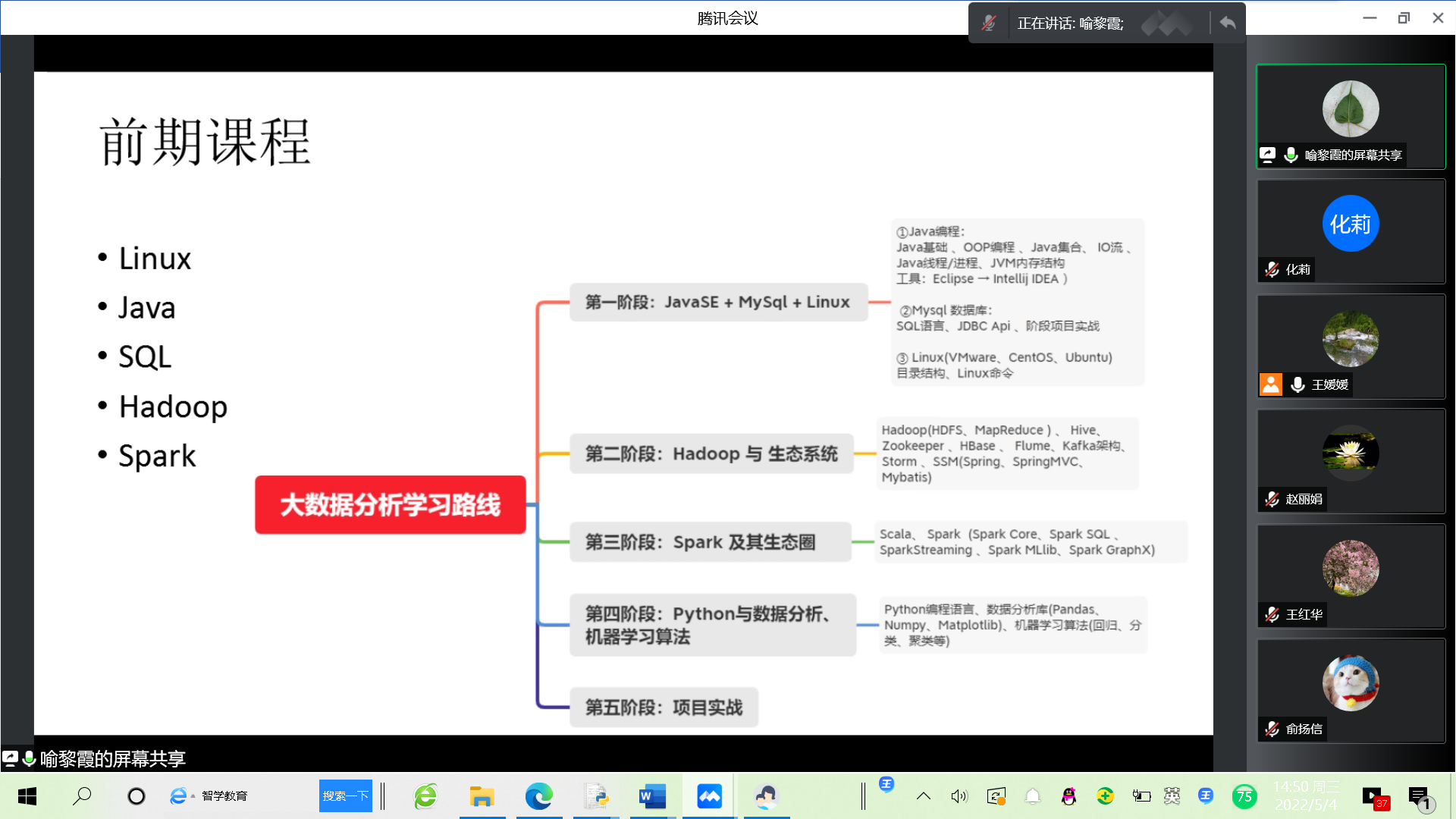The width and height of the screenshot is (1456, 819).
Task: Click 王红华's muted microphone icon
Action: pyautogui.click(x=1272, y=614)
